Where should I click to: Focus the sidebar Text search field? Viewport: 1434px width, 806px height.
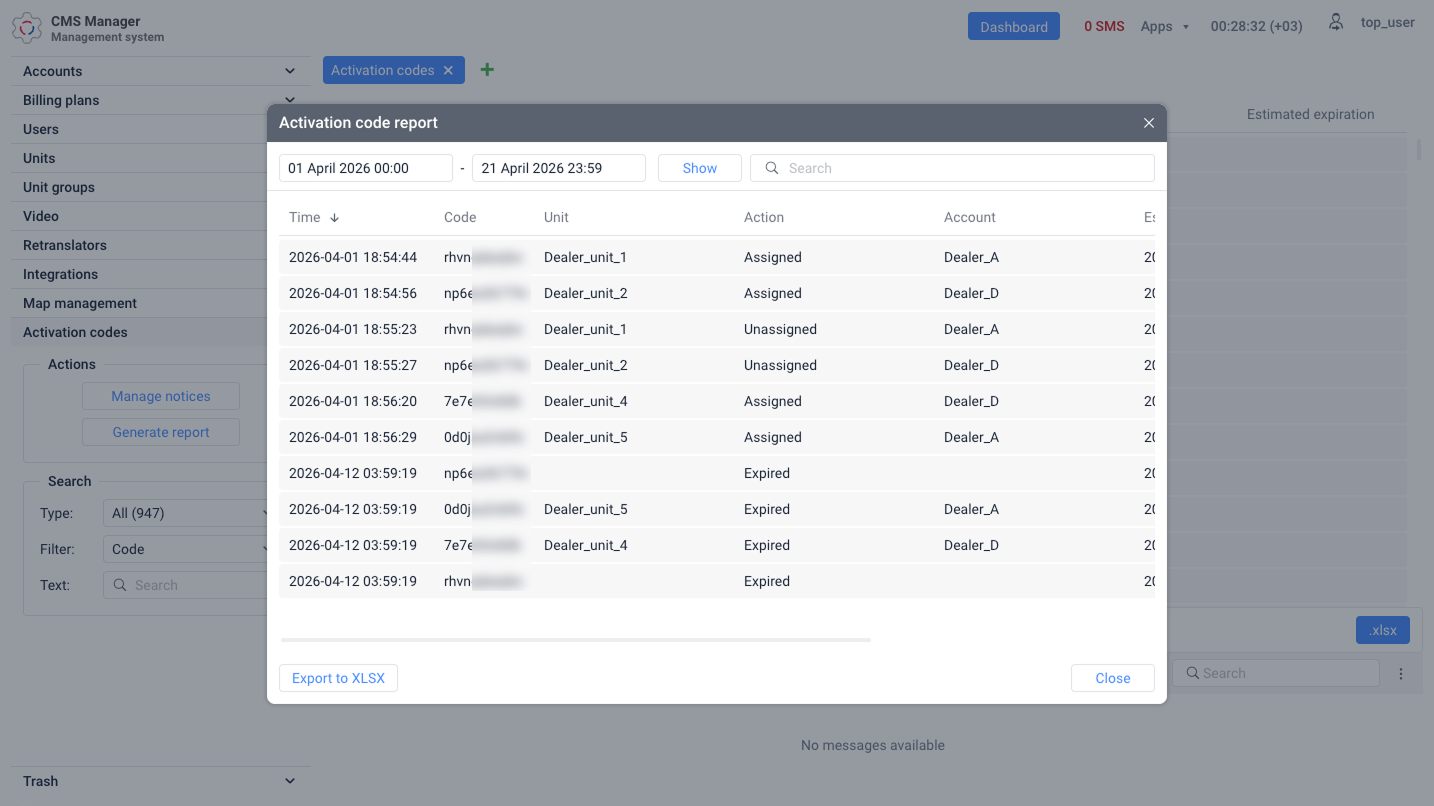point(187,585)
